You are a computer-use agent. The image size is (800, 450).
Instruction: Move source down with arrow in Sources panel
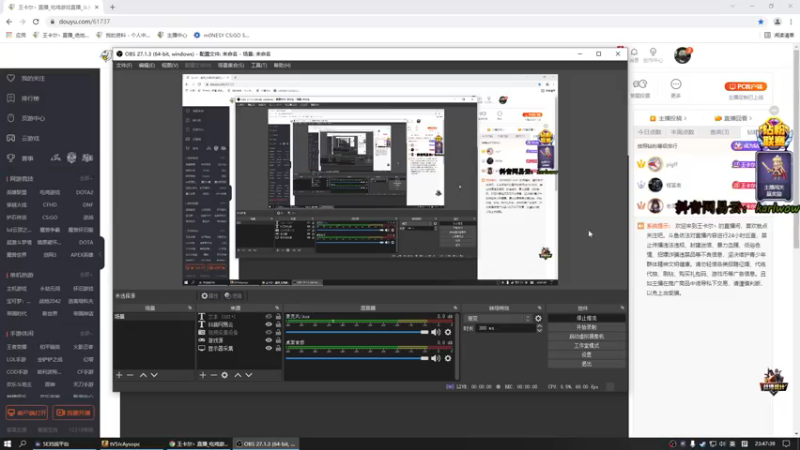coord(248,375)
